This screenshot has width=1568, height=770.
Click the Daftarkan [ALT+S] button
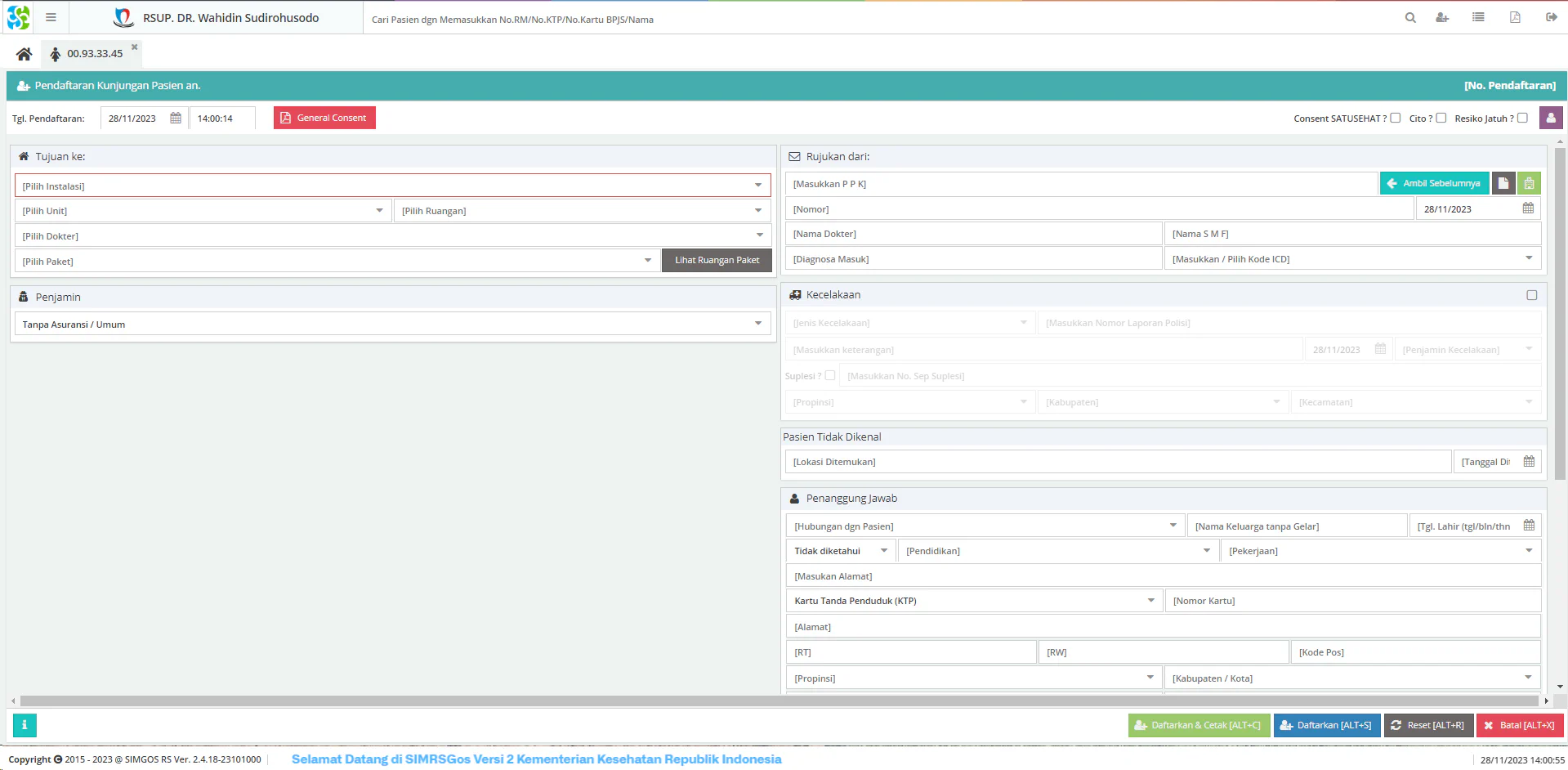(x=1327, y=725)
